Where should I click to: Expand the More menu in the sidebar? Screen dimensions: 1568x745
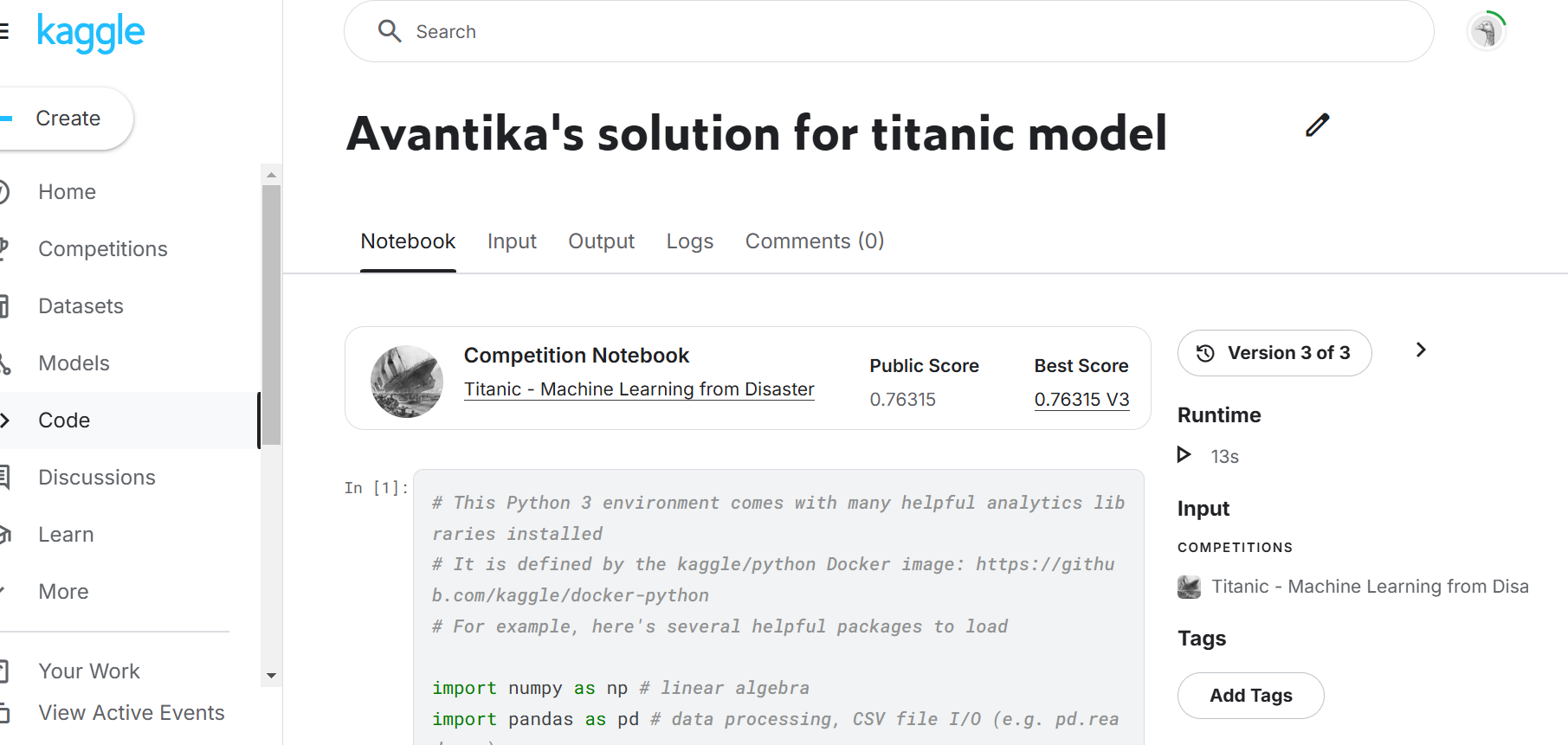63,592
